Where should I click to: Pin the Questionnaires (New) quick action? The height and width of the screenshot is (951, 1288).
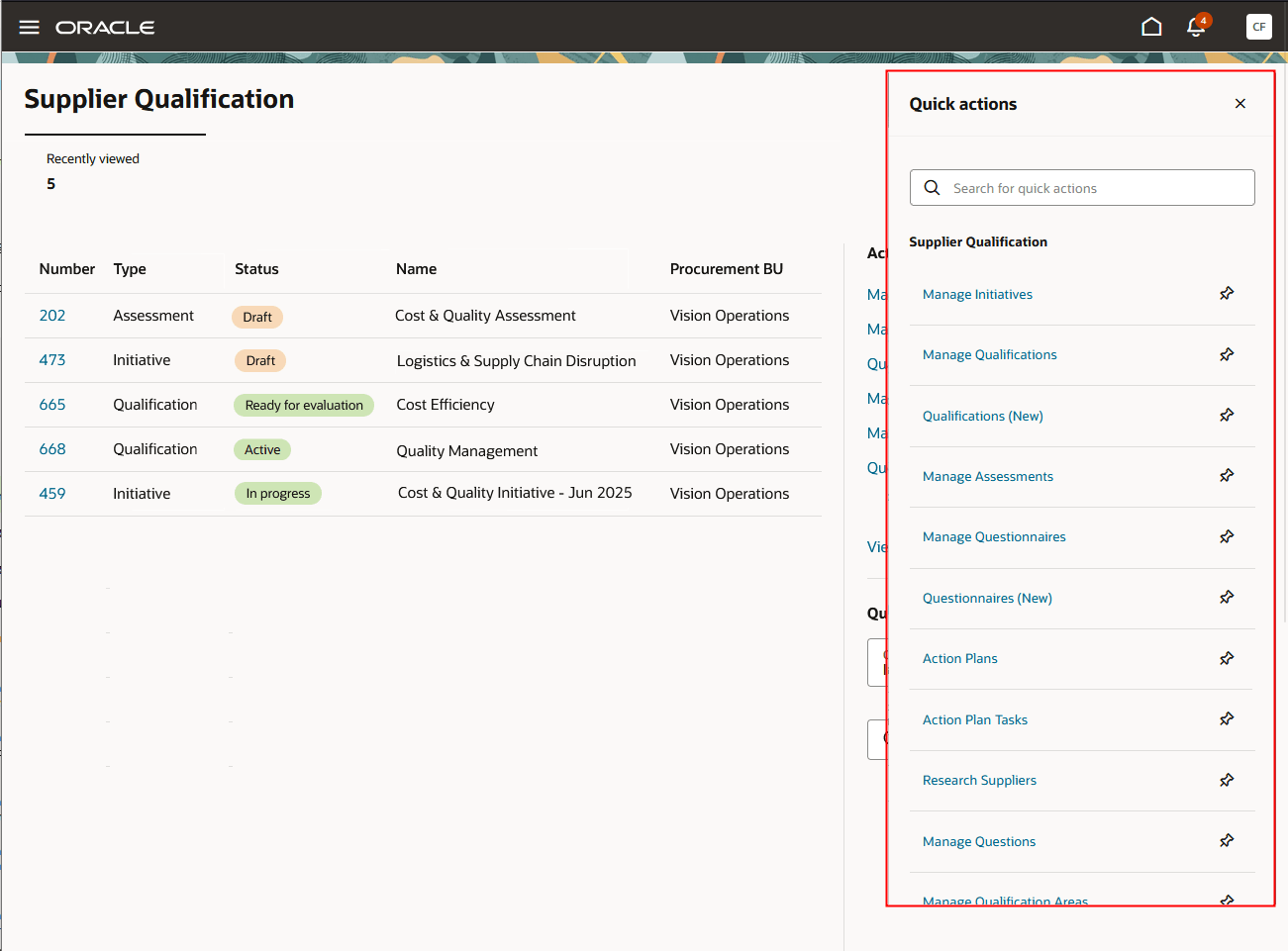pos(1227,597)
